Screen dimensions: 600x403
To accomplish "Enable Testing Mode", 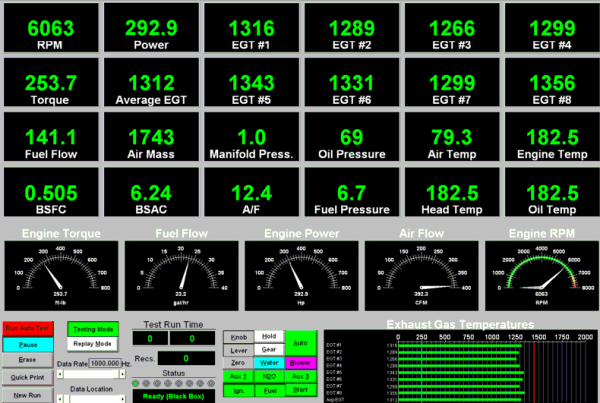I will pyautogui.click(x=93, y=328).
